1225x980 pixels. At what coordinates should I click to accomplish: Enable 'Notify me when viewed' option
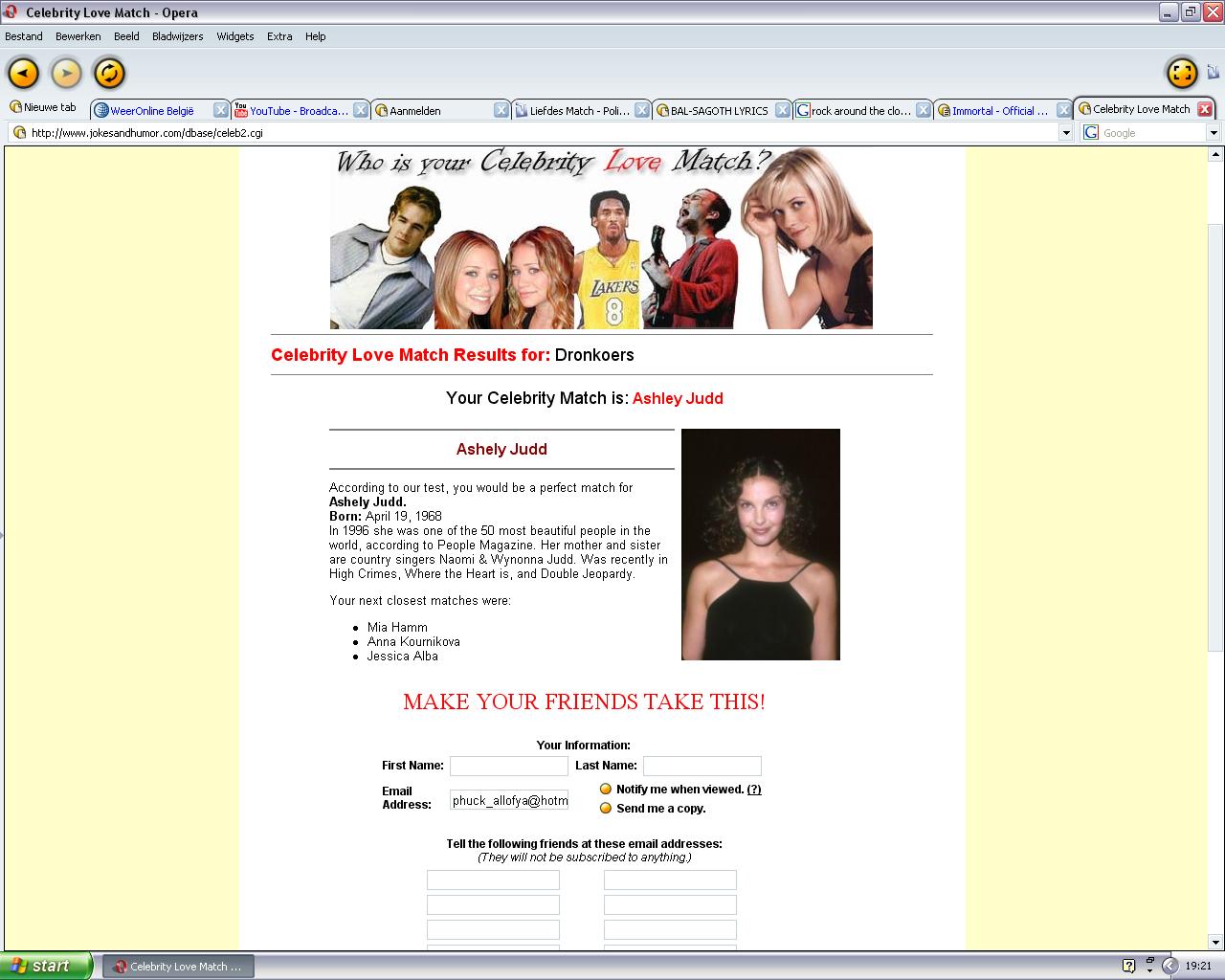(606, 790)
